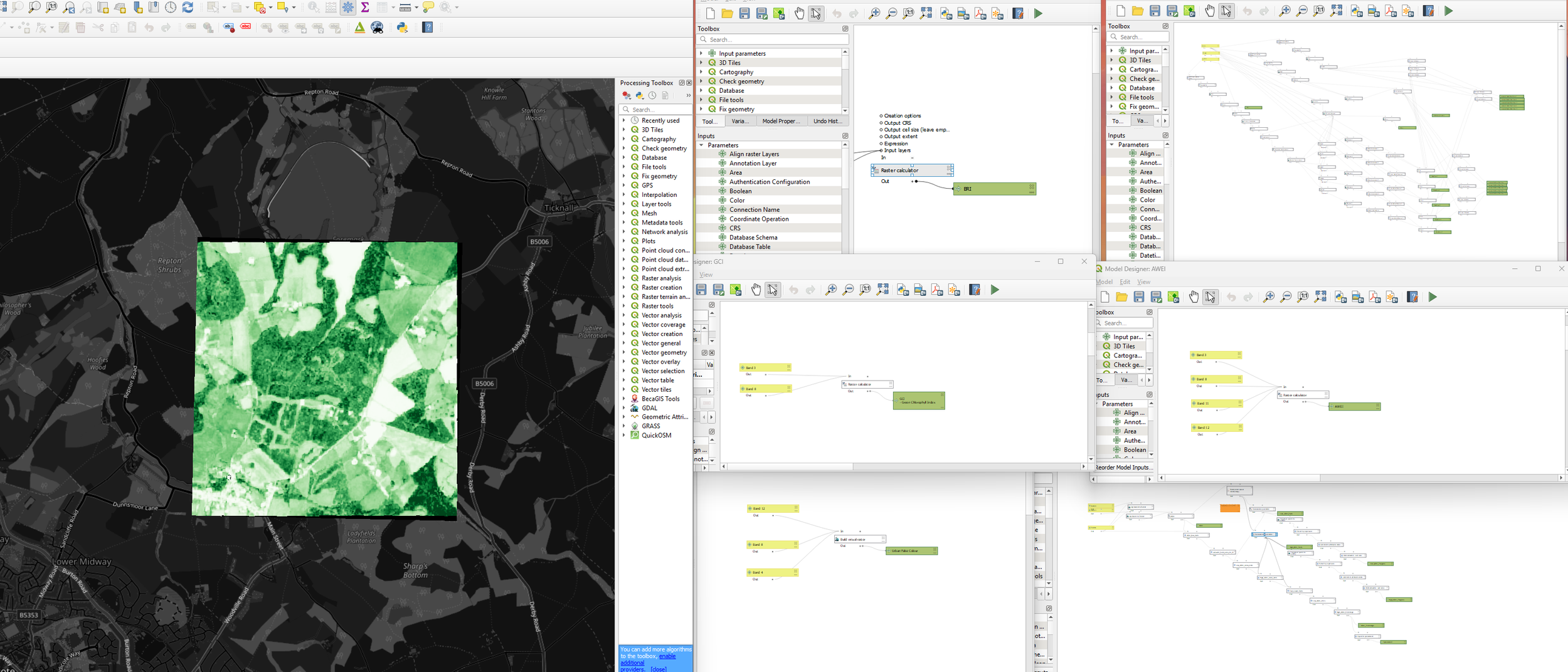The height and width of the screenshot is (672, 1568).
Task: Export the AWEI model as PDF
Action: click(x=1375, y=298)
